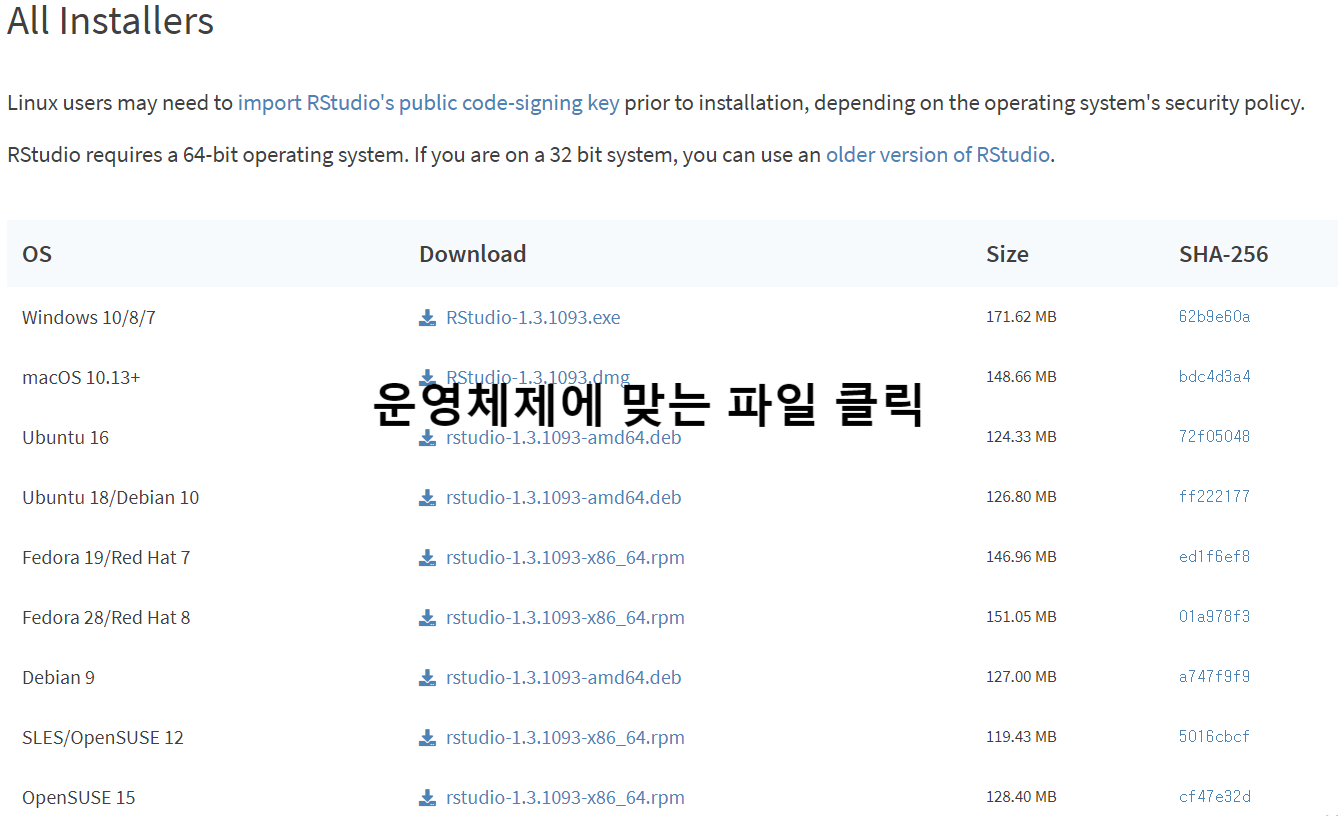This screenshot has width=1338, height=816.
Task: Download RStudio-1.3.1093.exe for Windows
Action: [x=533, y=317]
